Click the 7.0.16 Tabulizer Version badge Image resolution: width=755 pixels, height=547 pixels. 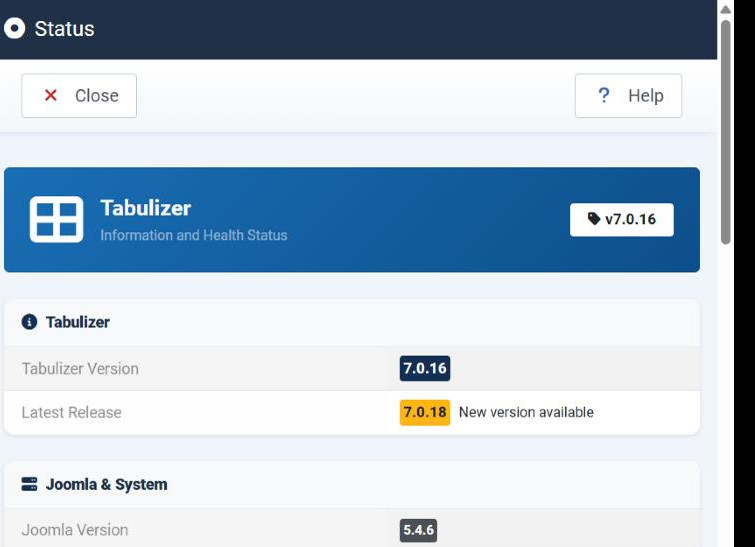pyautogui.click(x=425, y=368)
